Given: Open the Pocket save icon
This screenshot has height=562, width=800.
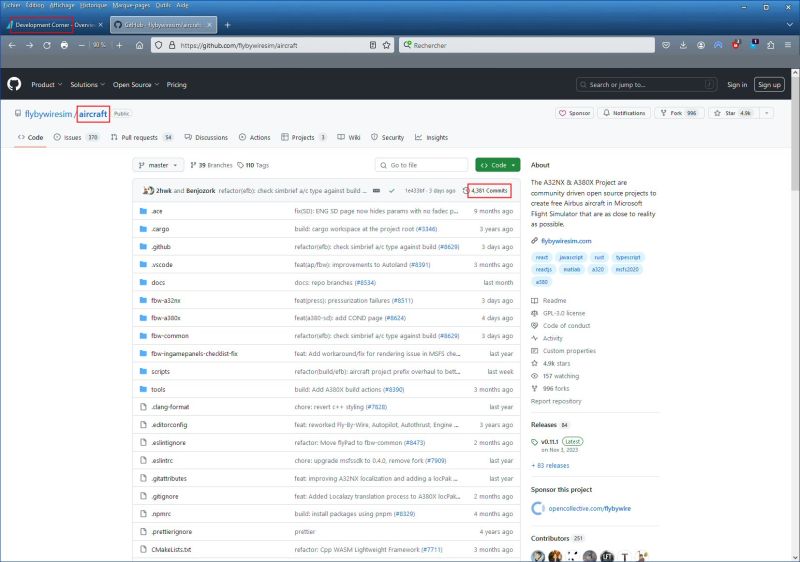Looking at the screenshot, I should click(x=666, y=45).
